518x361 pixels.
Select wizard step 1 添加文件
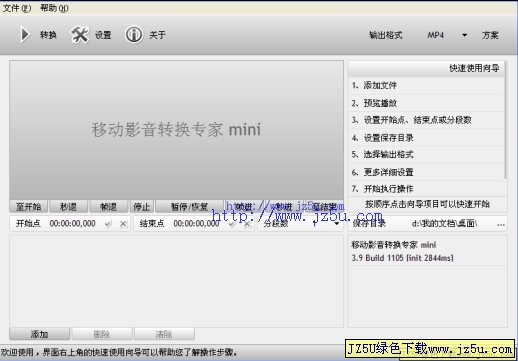tap(426, 86)
